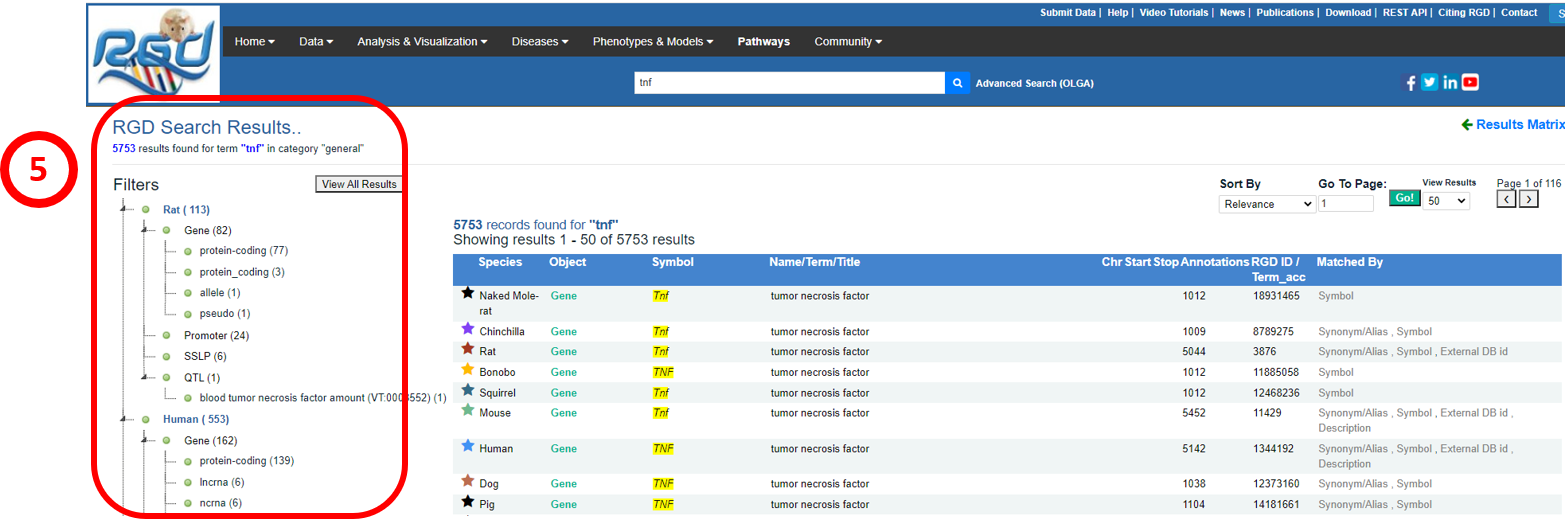This screenshot has width=1565, height=519.
Task: Open the View Results count dropdown
Action: coord(1446,201)
